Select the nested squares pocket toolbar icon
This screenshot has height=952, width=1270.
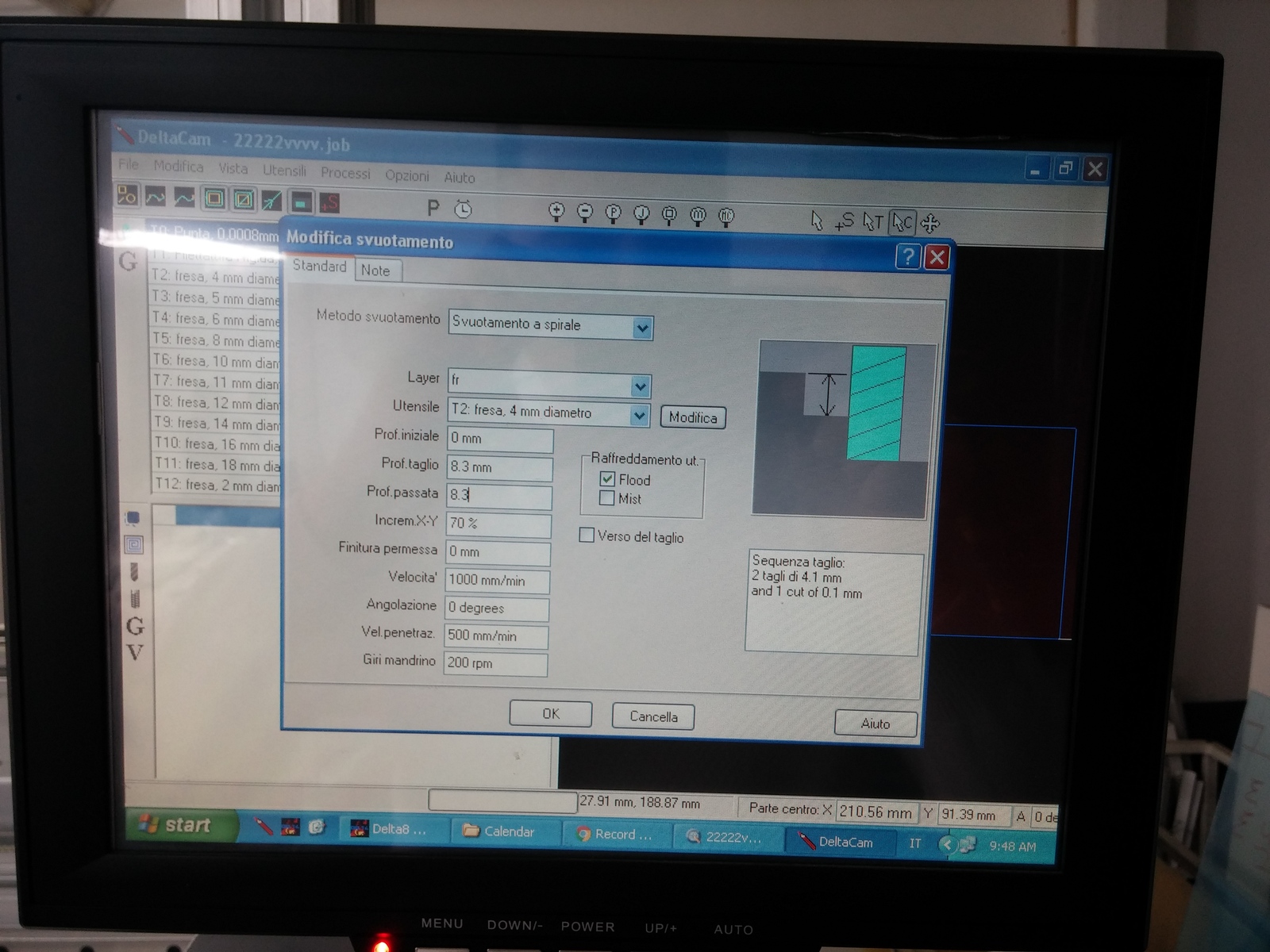pos(214,198)
